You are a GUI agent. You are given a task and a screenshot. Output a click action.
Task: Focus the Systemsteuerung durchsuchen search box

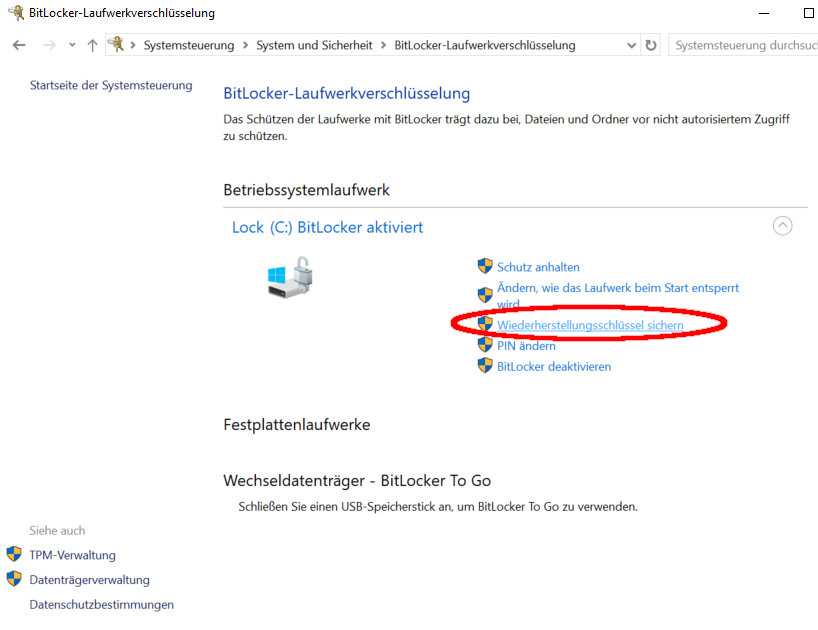pos(743,45)
